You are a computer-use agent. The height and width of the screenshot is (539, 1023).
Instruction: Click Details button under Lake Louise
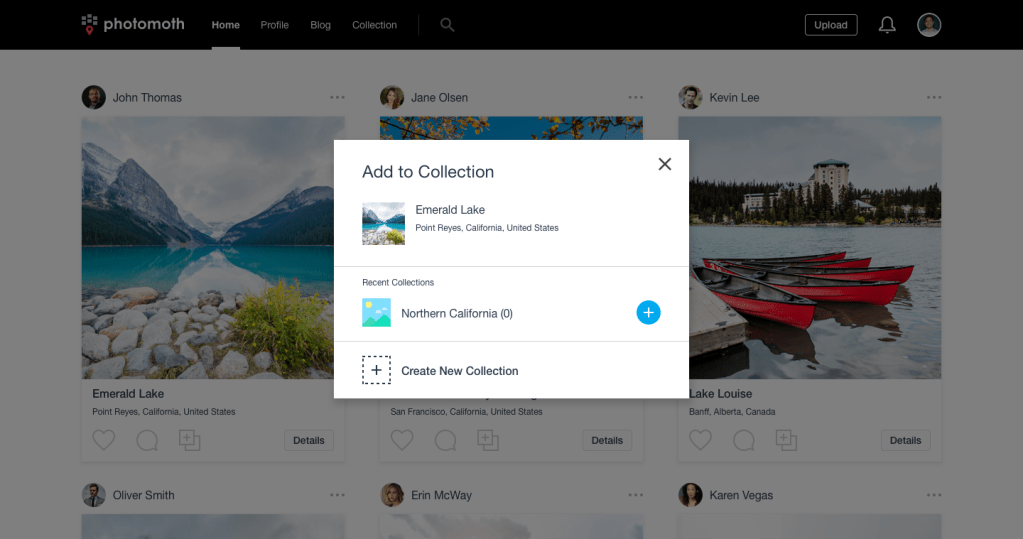905,440
